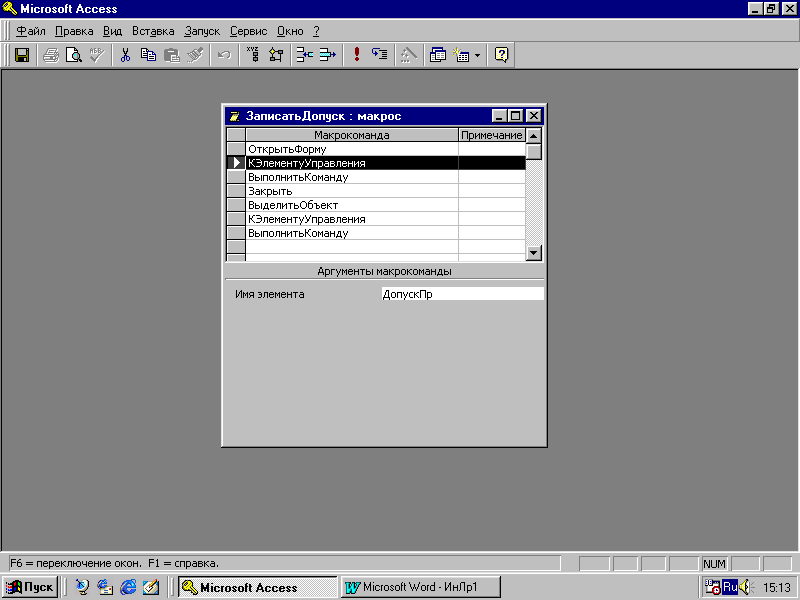Open the Вставка menu
Viewport: 800px width, 600px height.
click(x=153, y=31)
